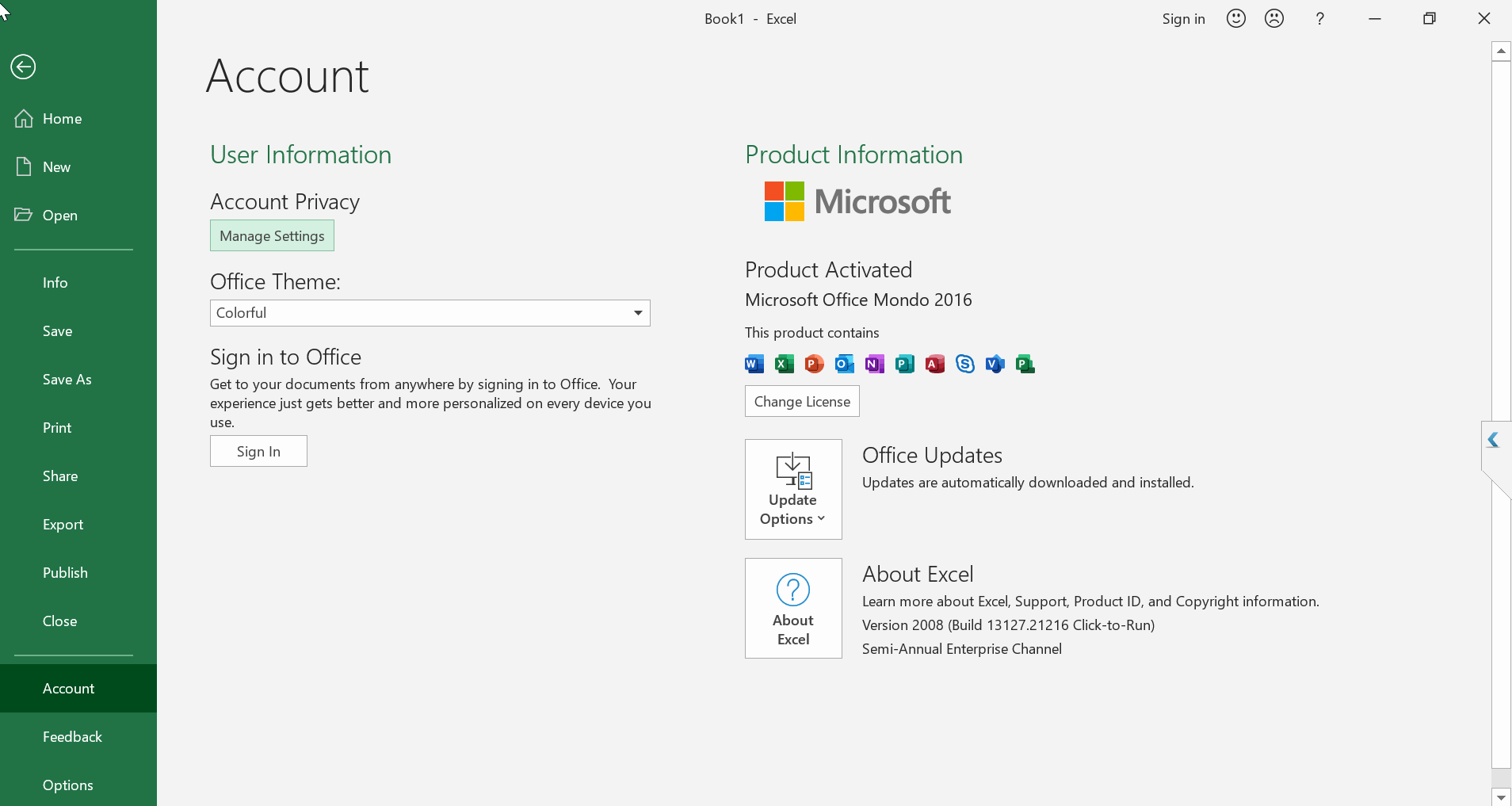Screen dimensions: 1512x806
Task: Click the back arrow to return to workbook
Action: point(23,67)
